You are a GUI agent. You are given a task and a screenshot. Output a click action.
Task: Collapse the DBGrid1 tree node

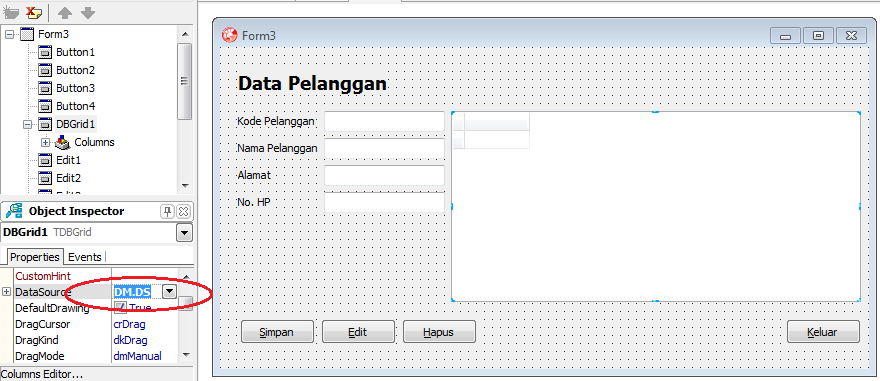(27, 124)
